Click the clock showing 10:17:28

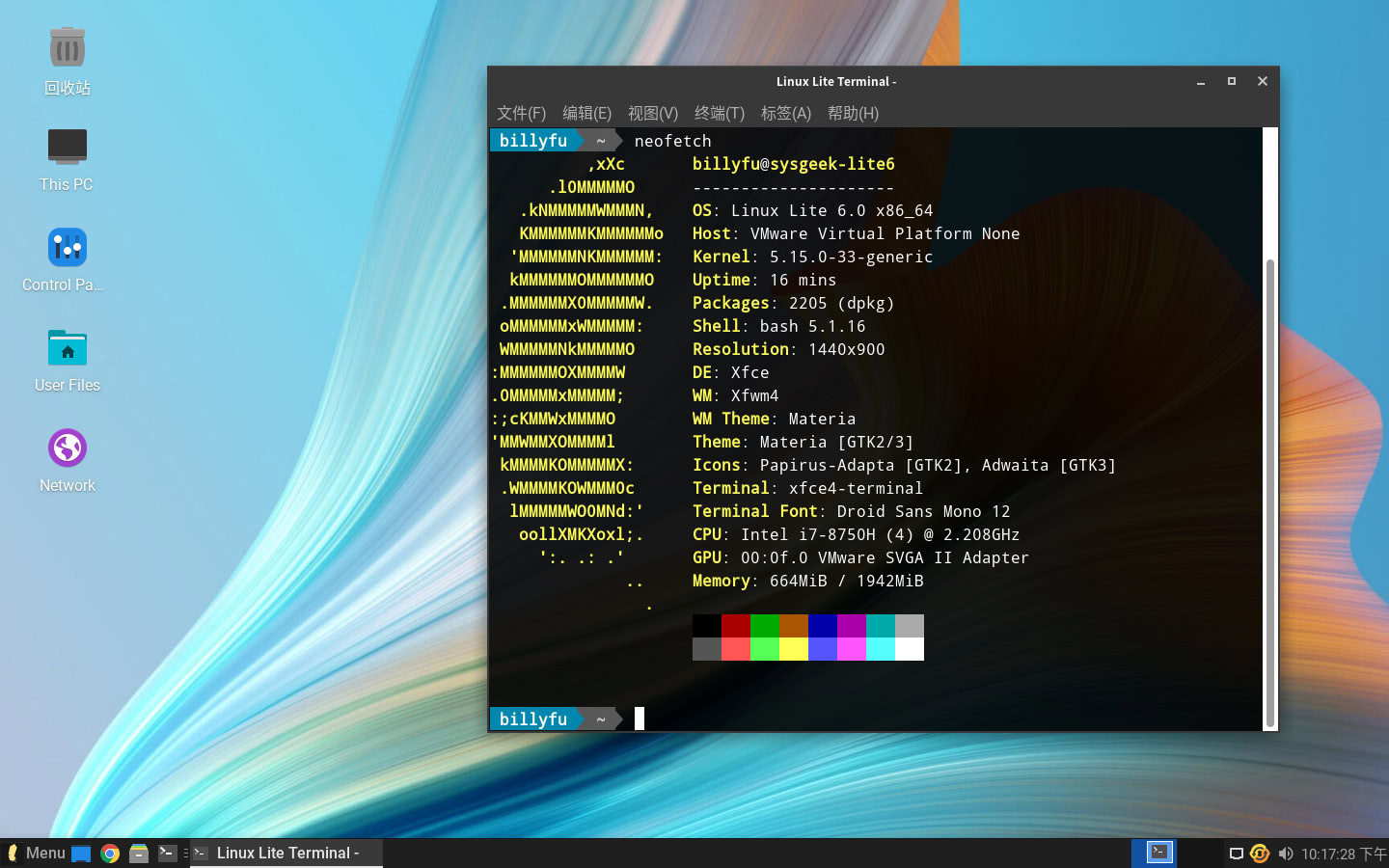click(x=1343, y=854)
